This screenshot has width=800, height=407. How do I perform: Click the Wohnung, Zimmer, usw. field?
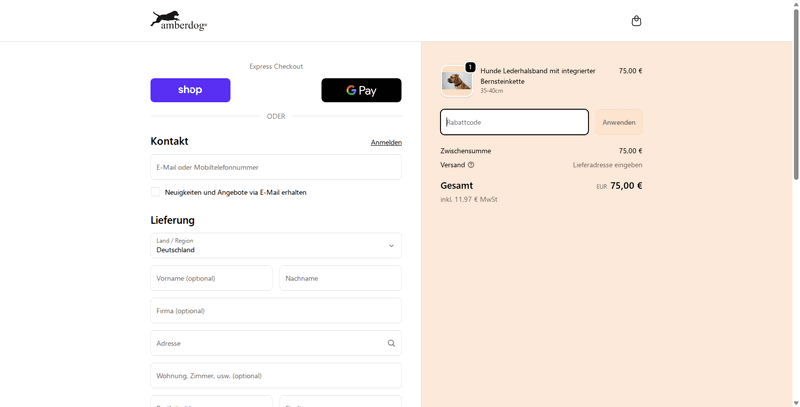pyautogui.click(x=276, y=375)
